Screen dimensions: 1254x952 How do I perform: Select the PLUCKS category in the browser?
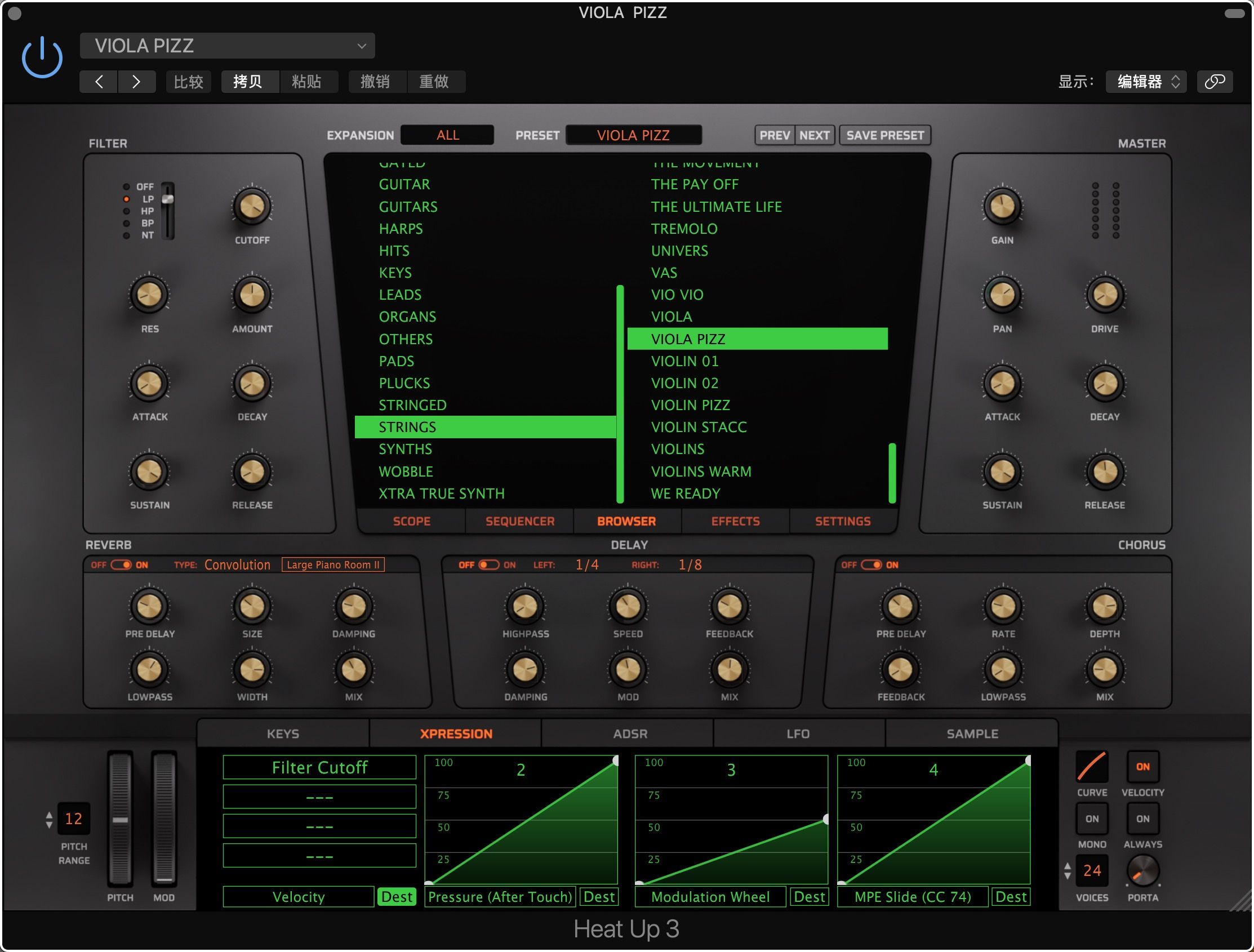(485, 383)
